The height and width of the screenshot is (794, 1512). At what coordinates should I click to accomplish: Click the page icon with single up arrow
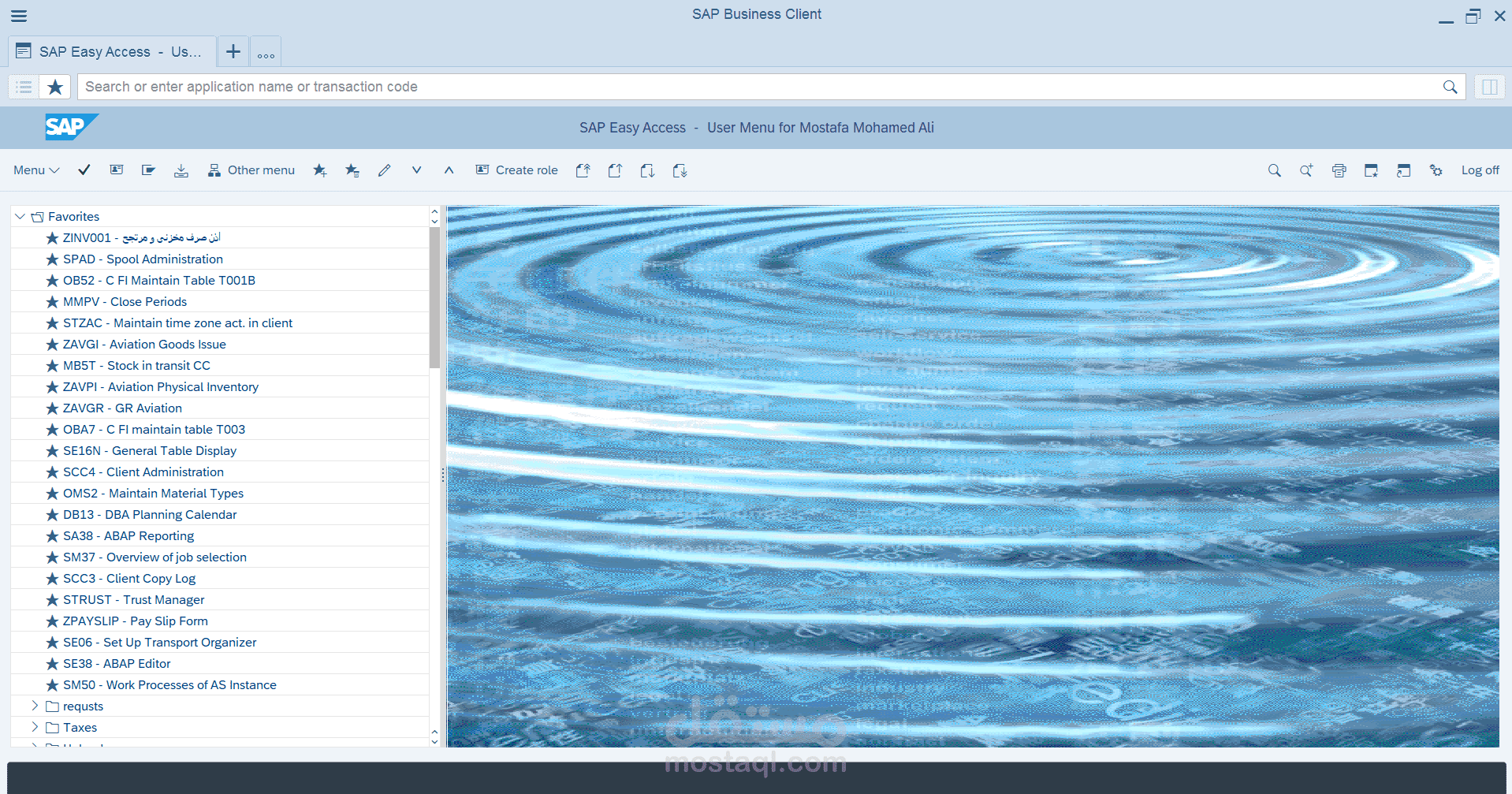(x=616, y=170)
